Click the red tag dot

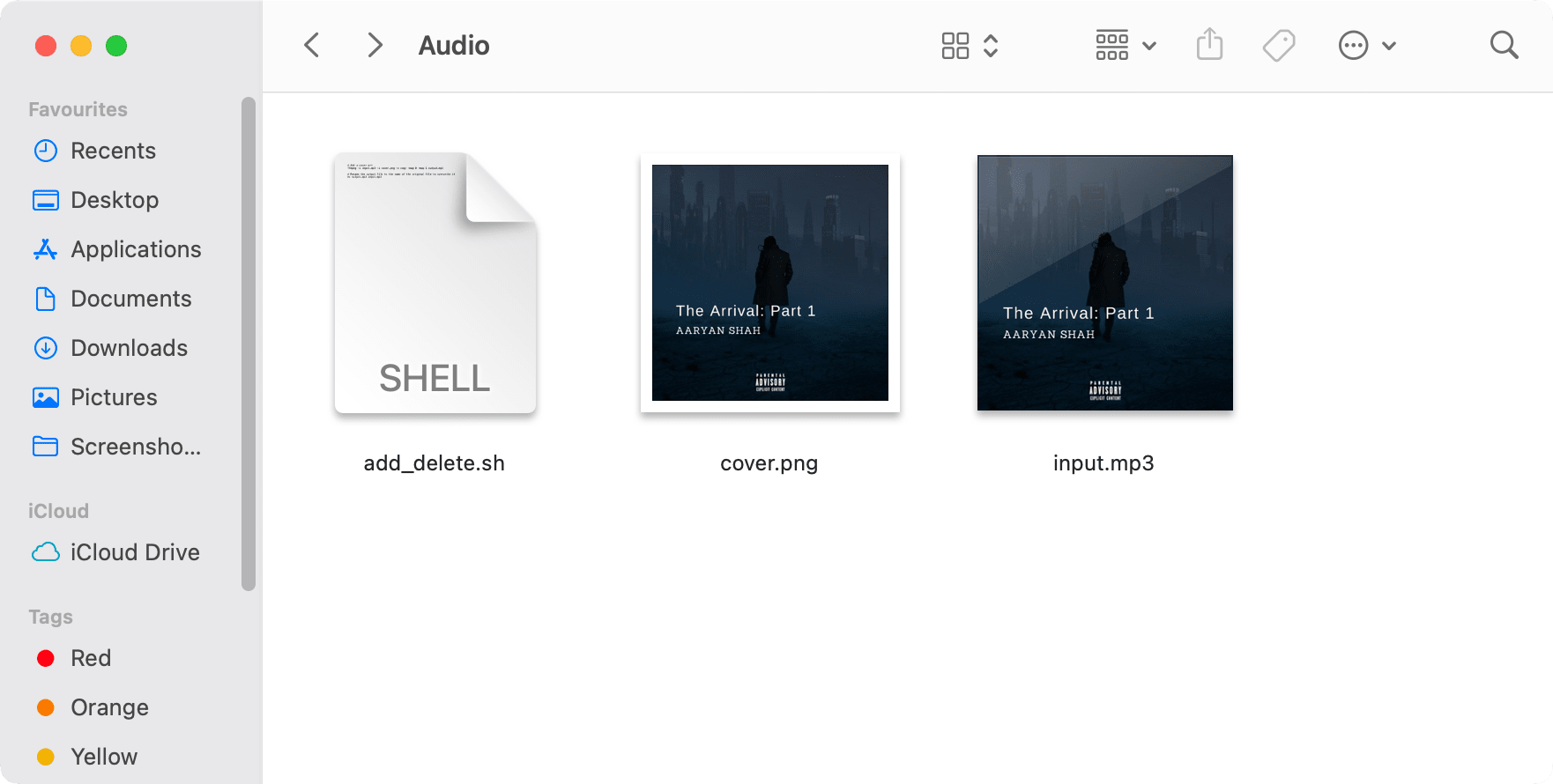pos(46,658)
